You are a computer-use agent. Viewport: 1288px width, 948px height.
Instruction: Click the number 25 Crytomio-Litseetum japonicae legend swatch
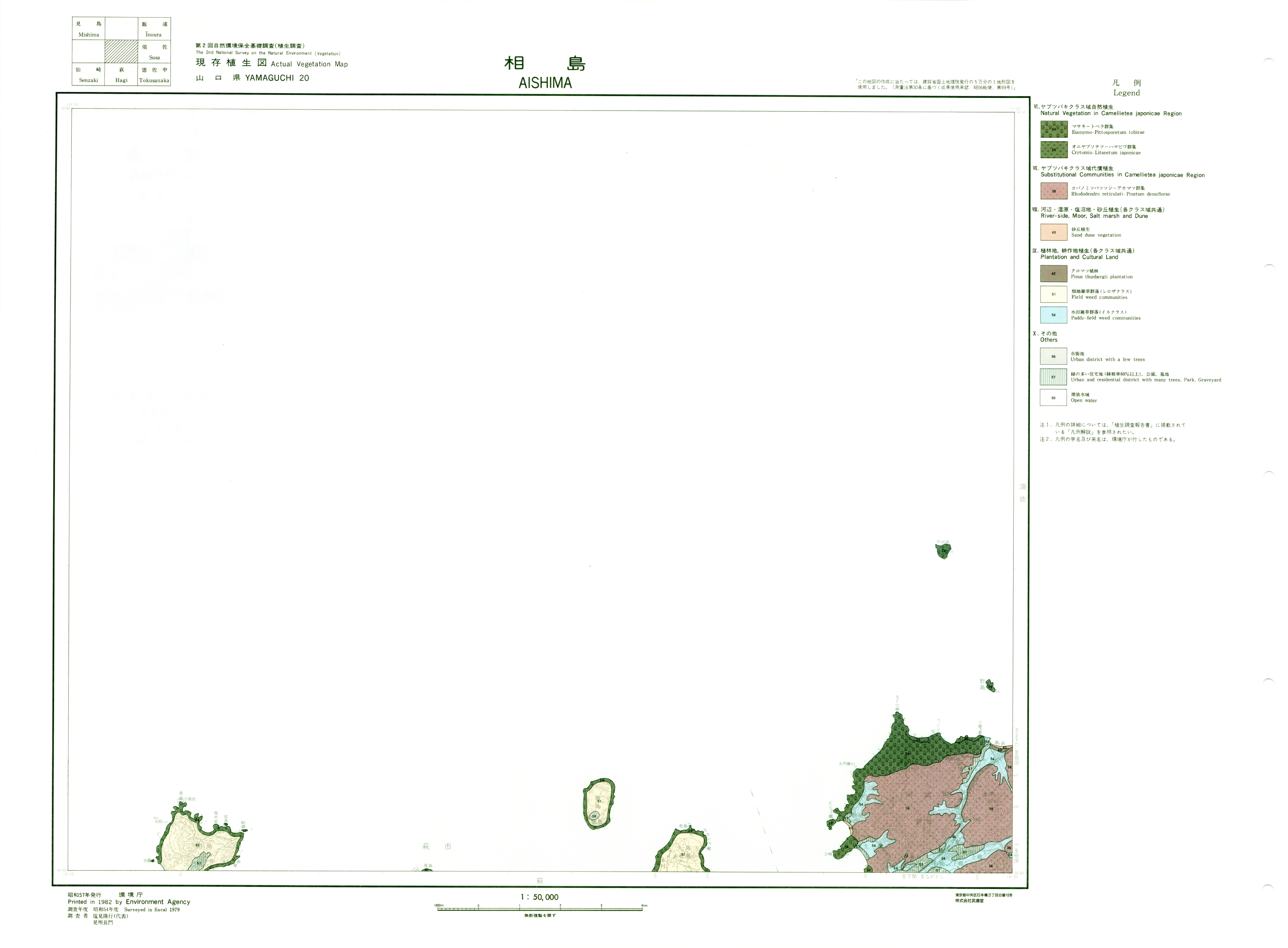(x=1054, y=150)
